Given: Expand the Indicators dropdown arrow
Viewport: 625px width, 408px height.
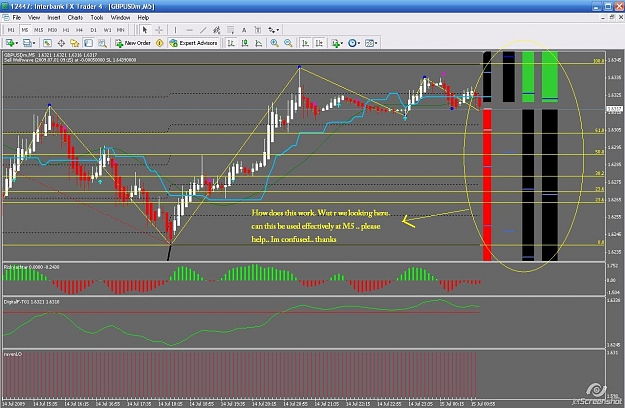Looking at the screenshot, I should (x=342, y=43).
